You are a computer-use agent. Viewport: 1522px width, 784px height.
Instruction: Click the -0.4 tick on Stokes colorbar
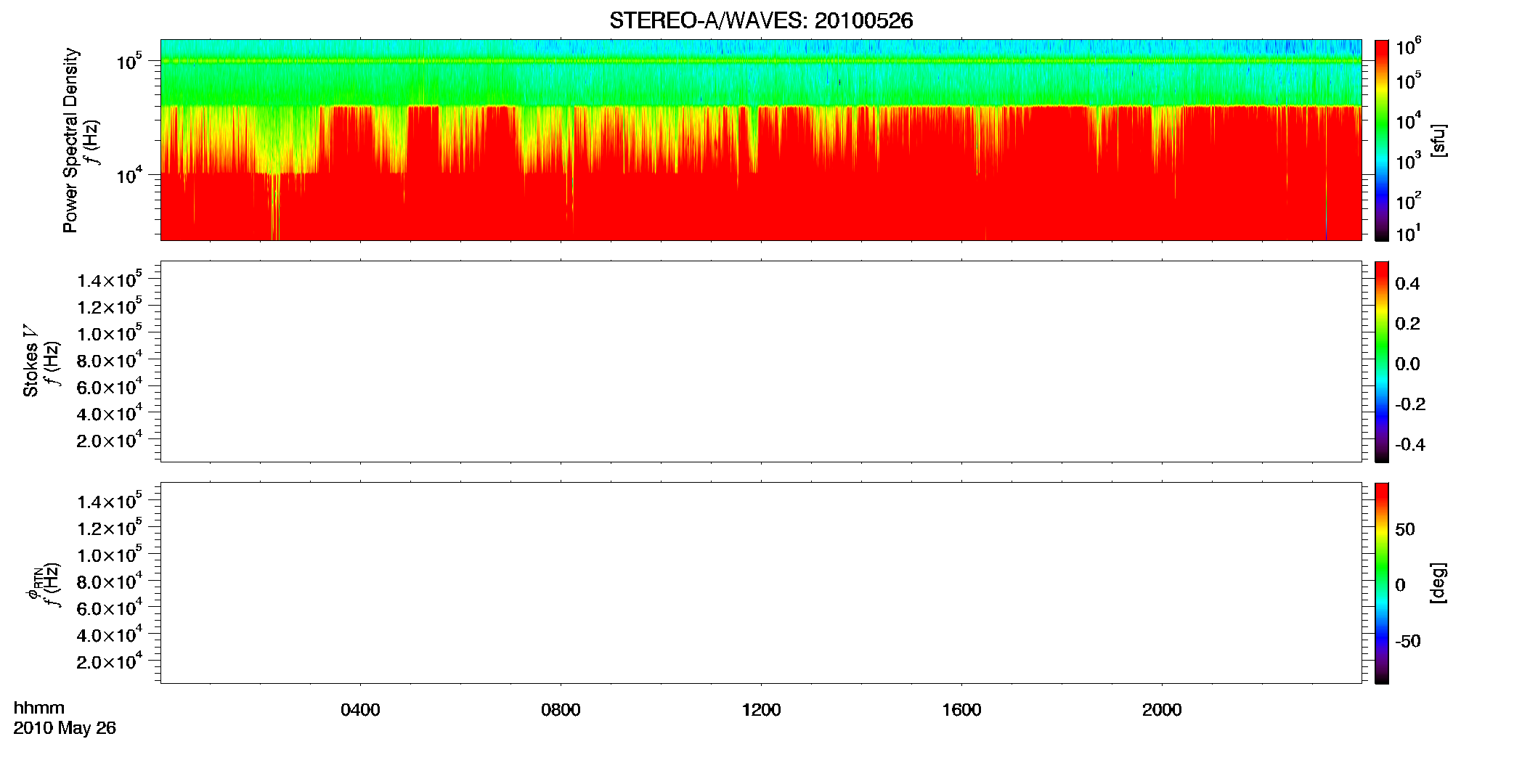[x=1410, y=445]
